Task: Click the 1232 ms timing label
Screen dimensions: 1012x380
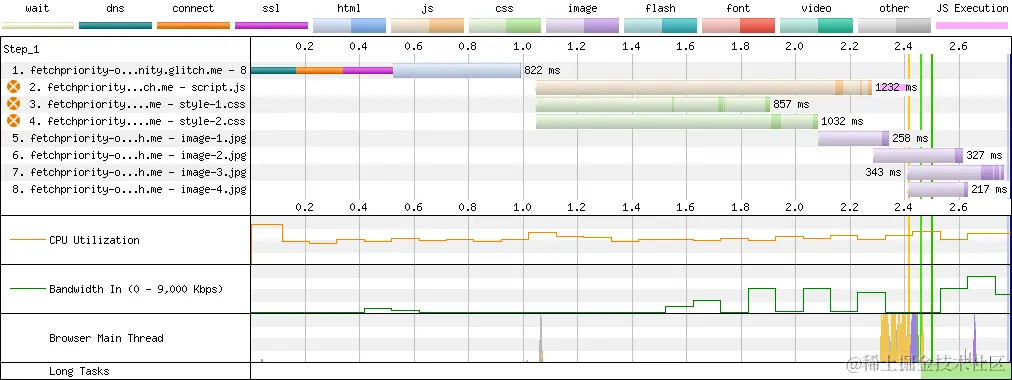Action: point(896,87)
